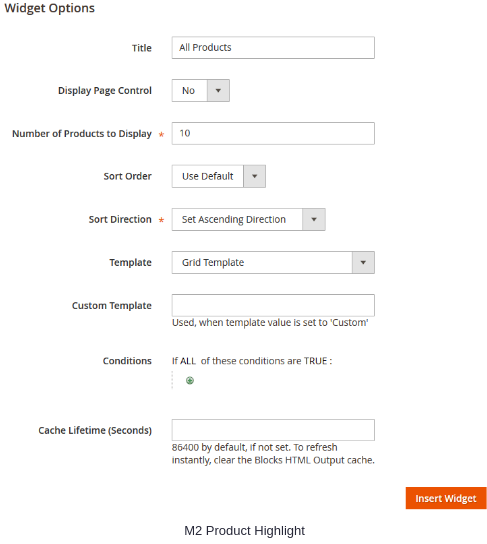Image resolution: width=487 pixels, height=544 pixels.
Task: Click the TRUE link in Conditions
Action: pos(315,361)
